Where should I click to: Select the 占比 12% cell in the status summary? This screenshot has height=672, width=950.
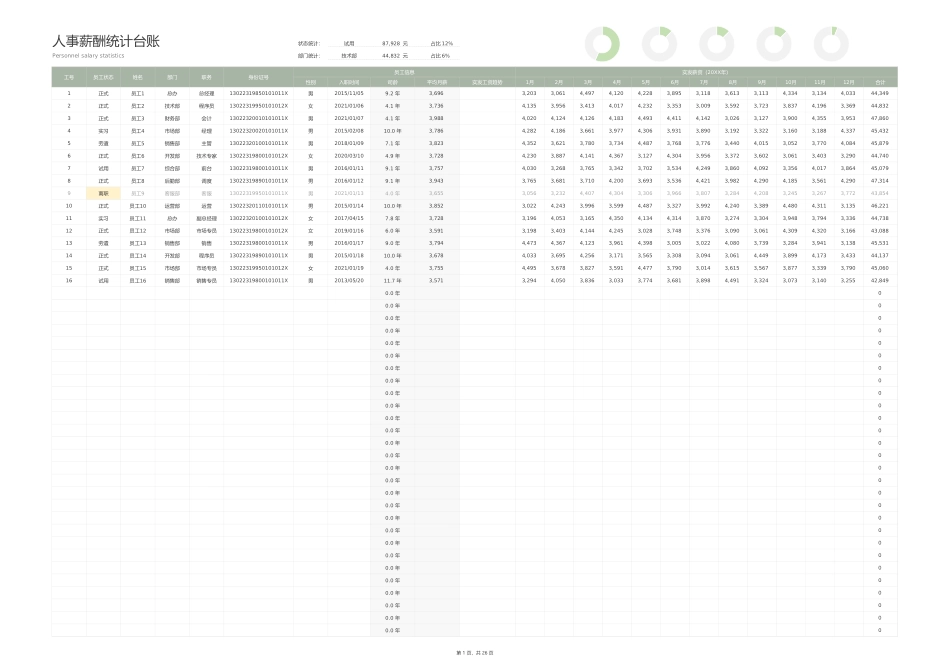click(x=441, y=44)
